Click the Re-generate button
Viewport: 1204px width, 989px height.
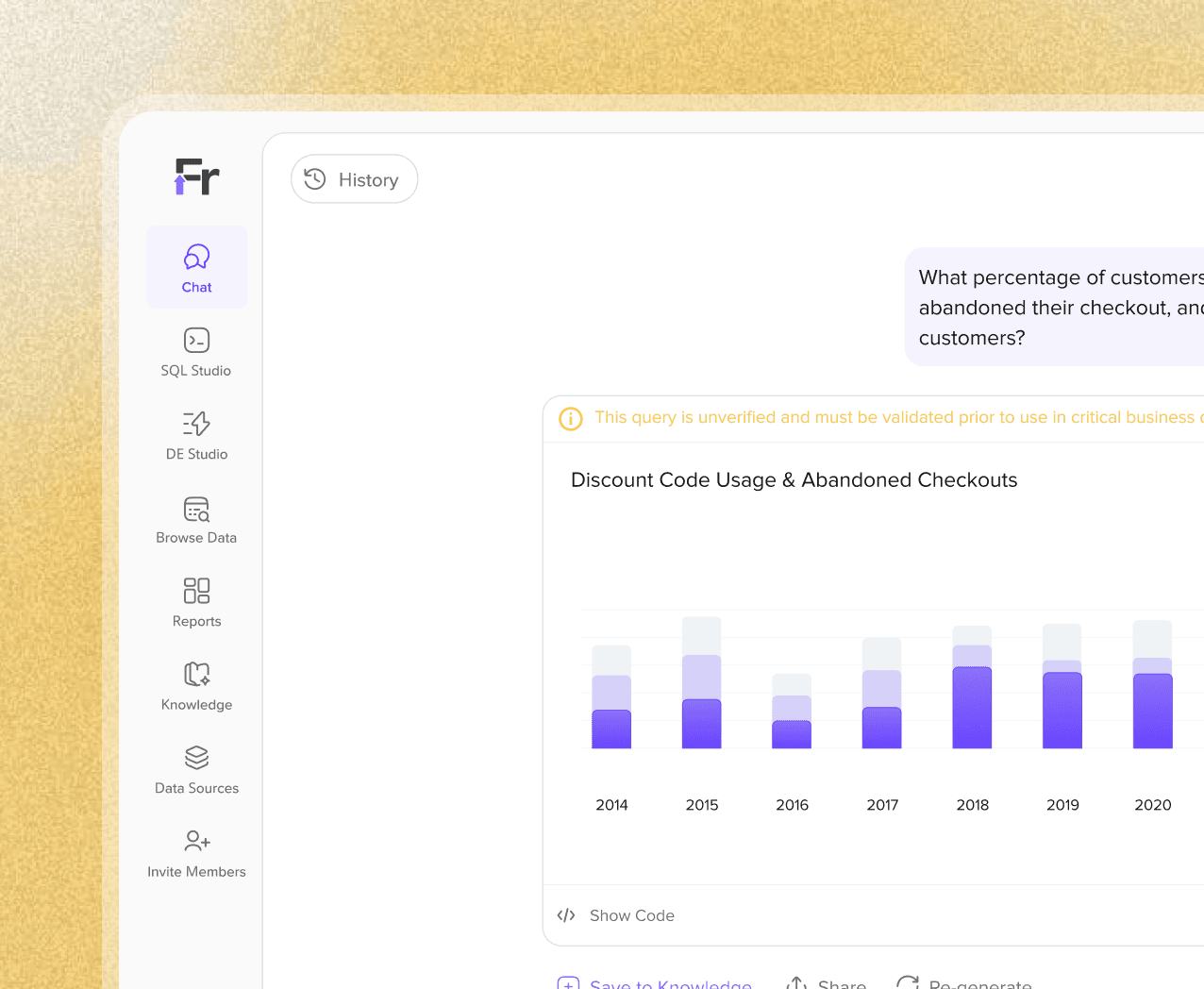tap(964, 984)
